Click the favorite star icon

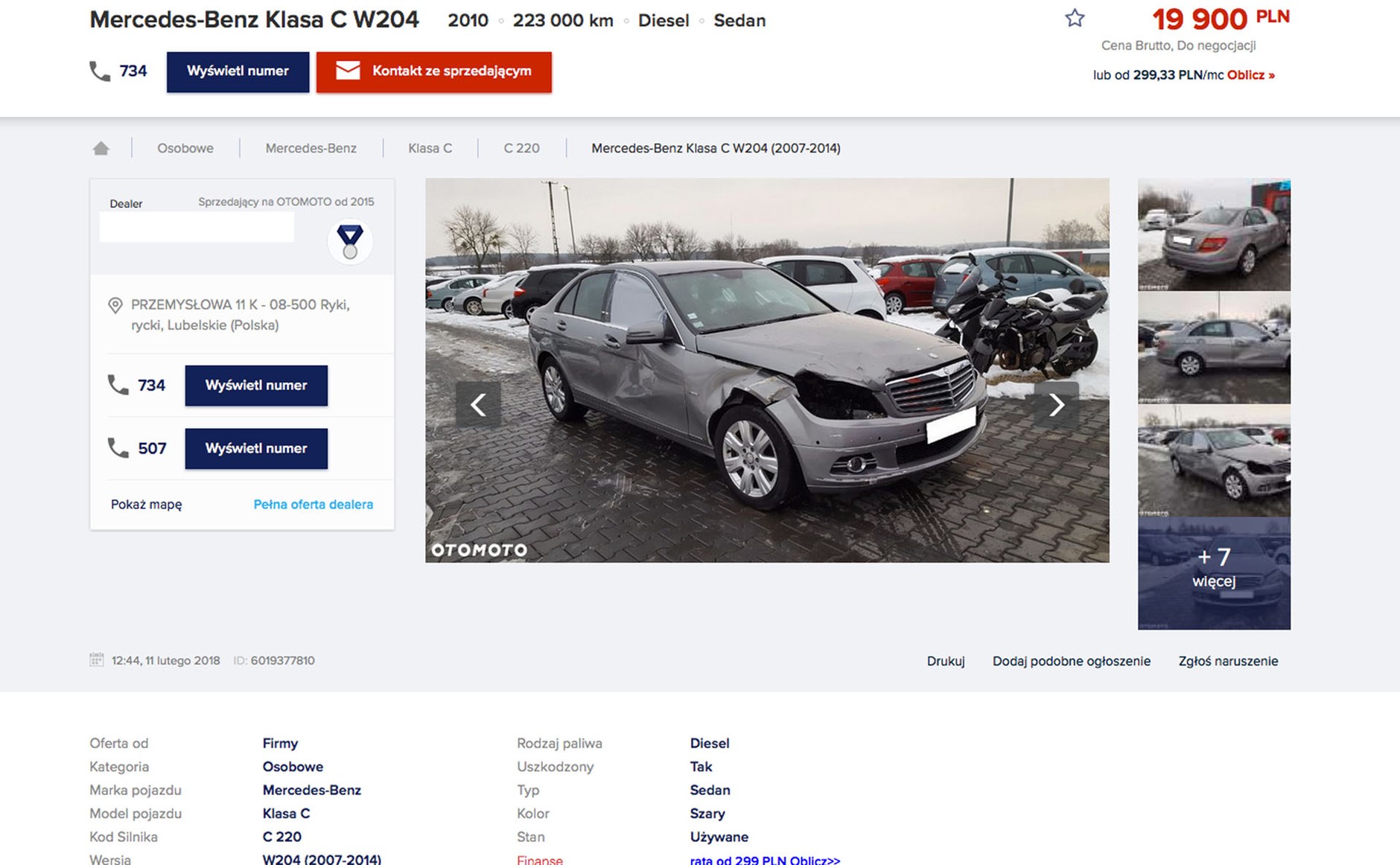[x=1074, y=19]
